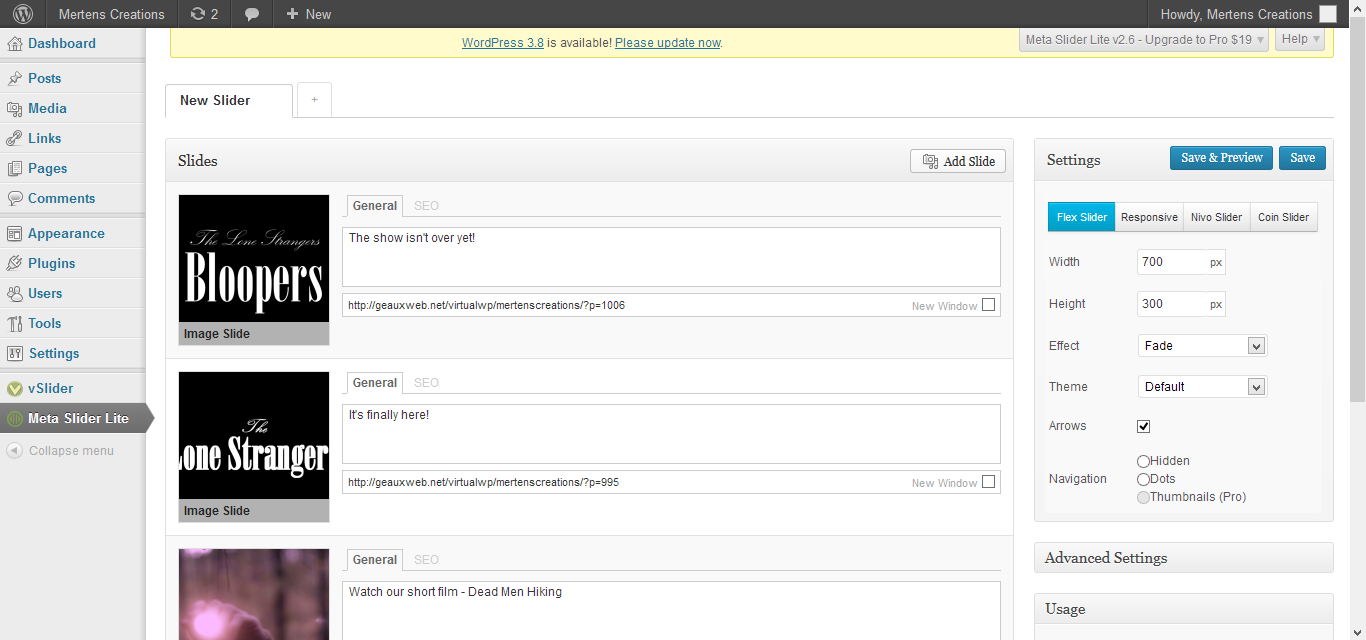Click the Links chain icon
1366x640 pixels.
click(14, 139)
